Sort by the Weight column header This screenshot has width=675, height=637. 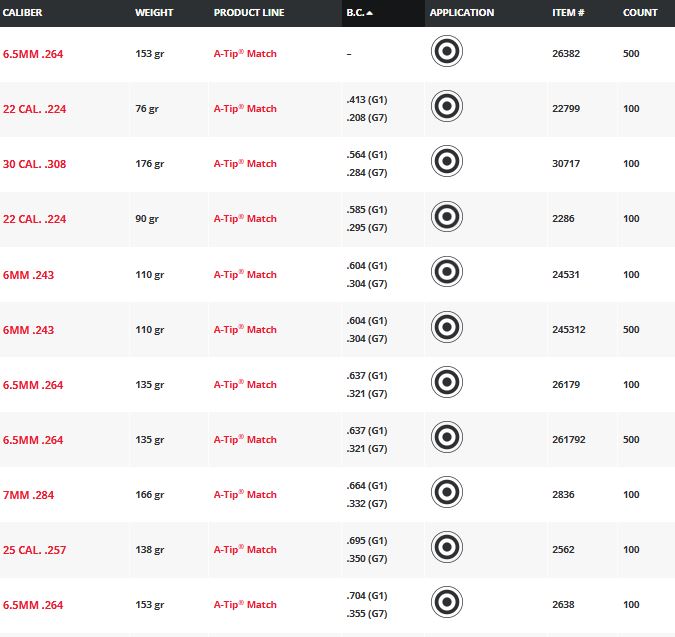154,13
